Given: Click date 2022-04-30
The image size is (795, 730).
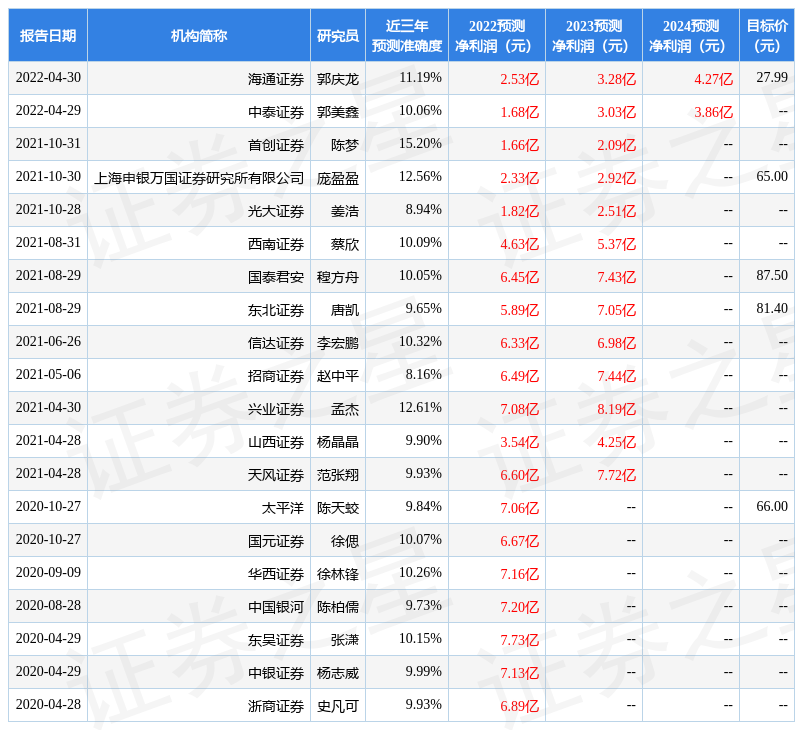Looking at the screenshot, I should click(x=48, y=78).
